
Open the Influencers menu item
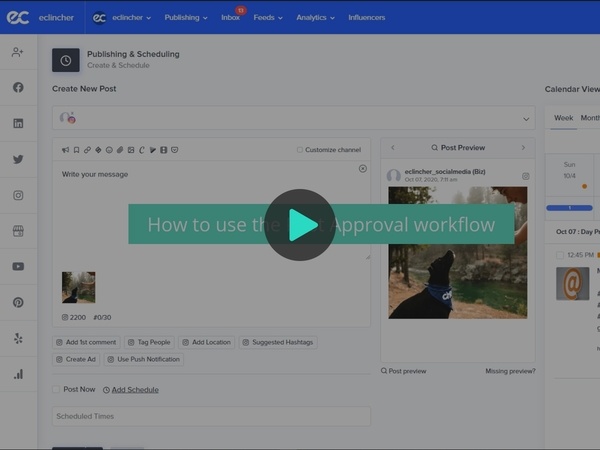367,18
